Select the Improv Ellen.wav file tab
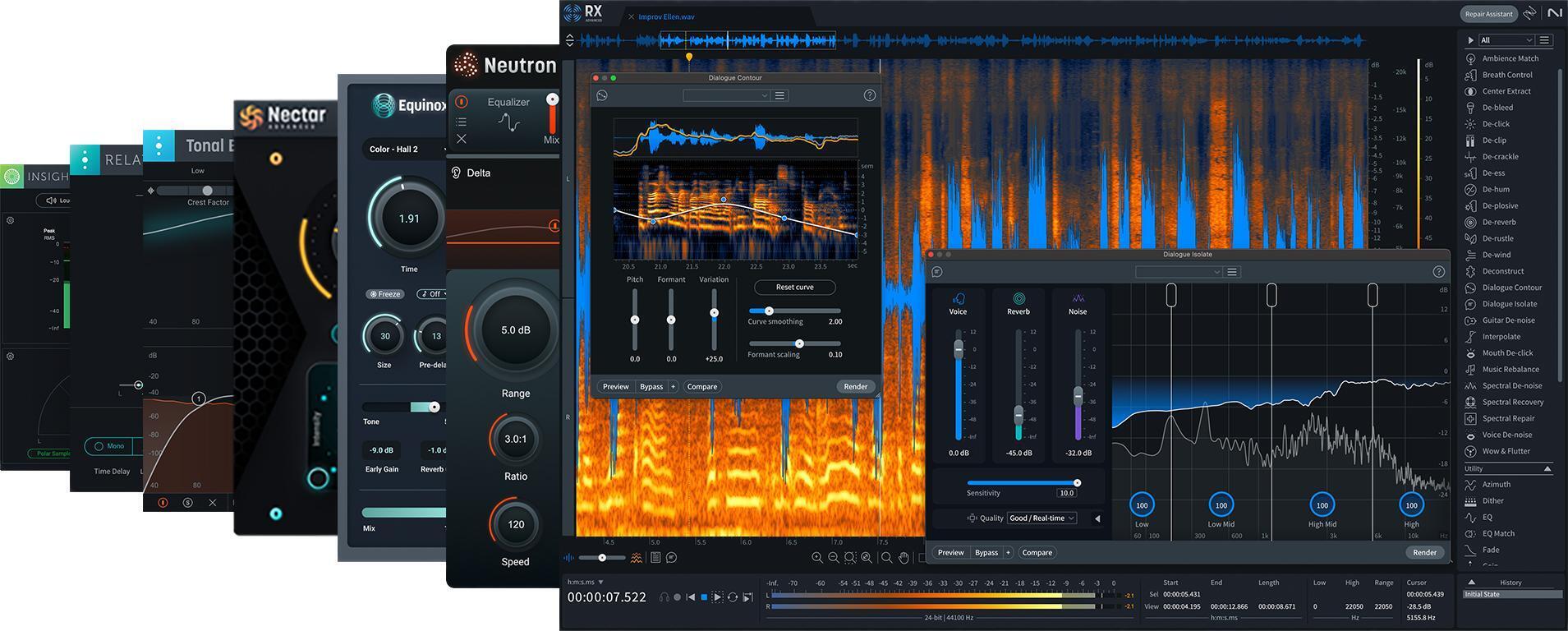This screenshot has height=631, width=1568. point(666,16)
